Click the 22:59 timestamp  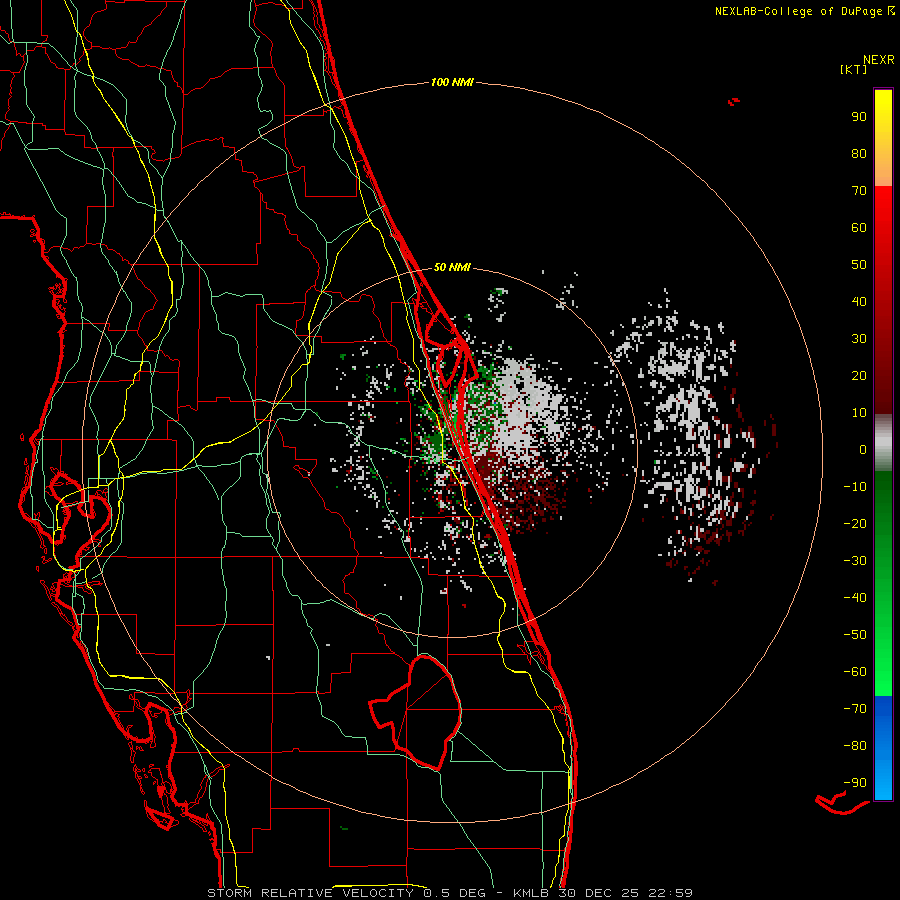(x=671, y=893)
